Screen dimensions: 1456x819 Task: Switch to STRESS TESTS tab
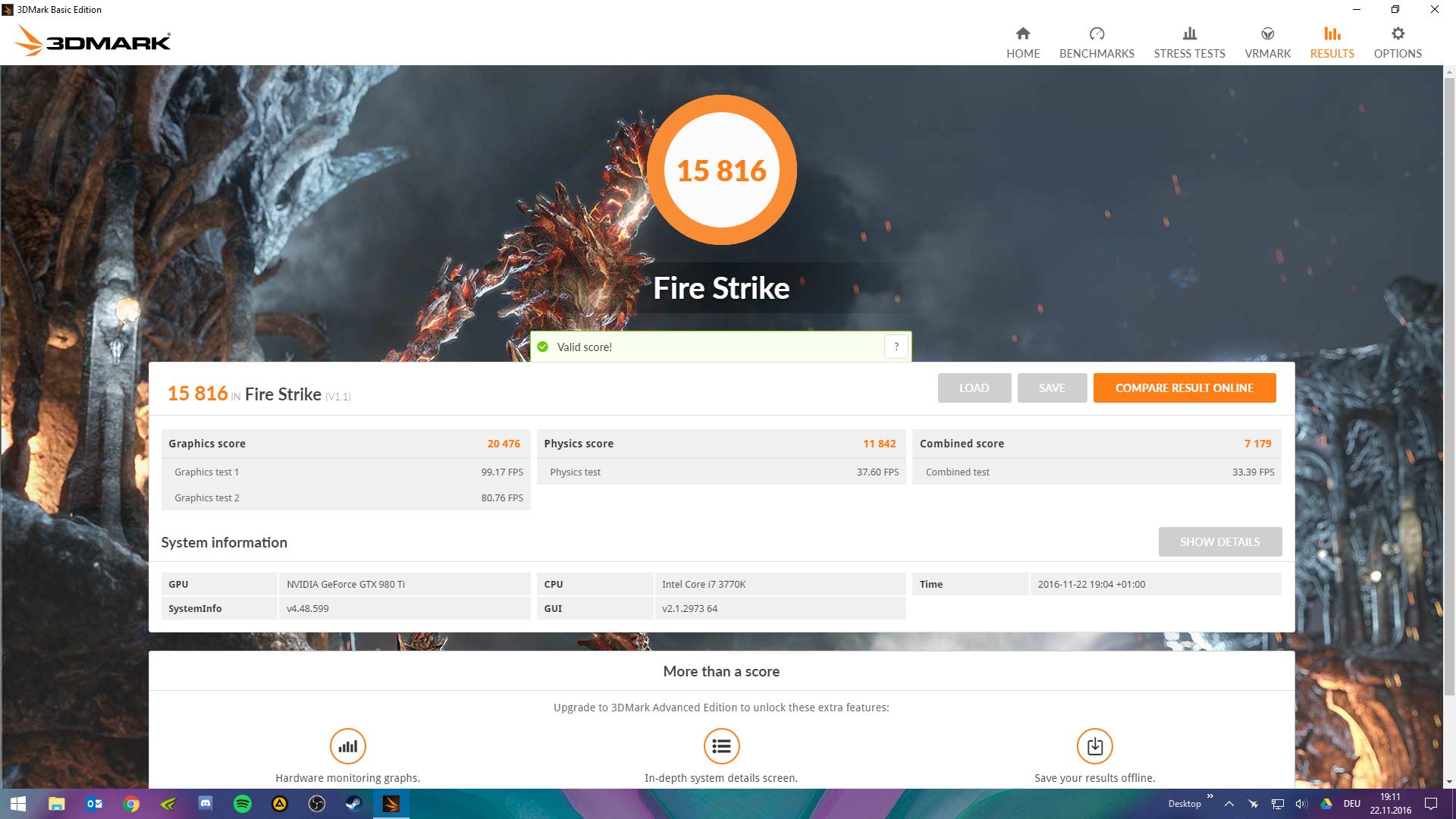(x=1189, y=42)
